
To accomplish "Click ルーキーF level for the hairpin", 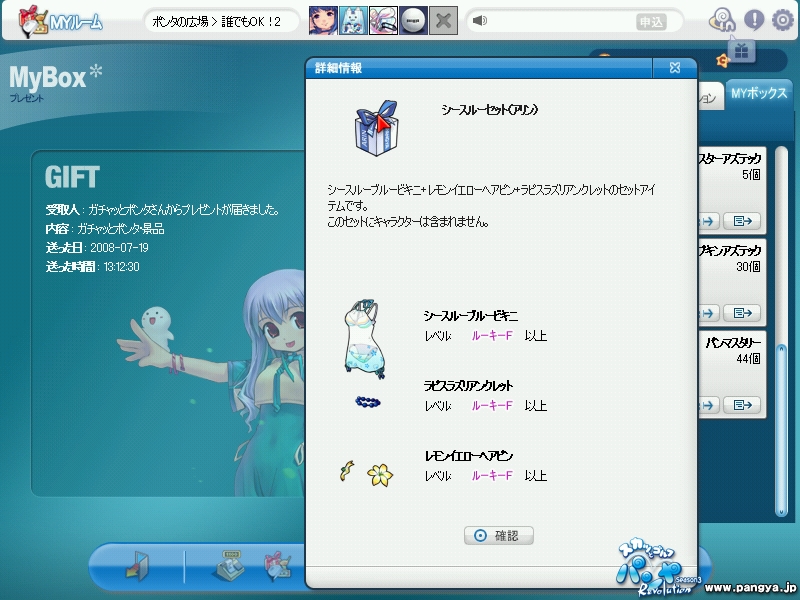I will pos(492,476).
